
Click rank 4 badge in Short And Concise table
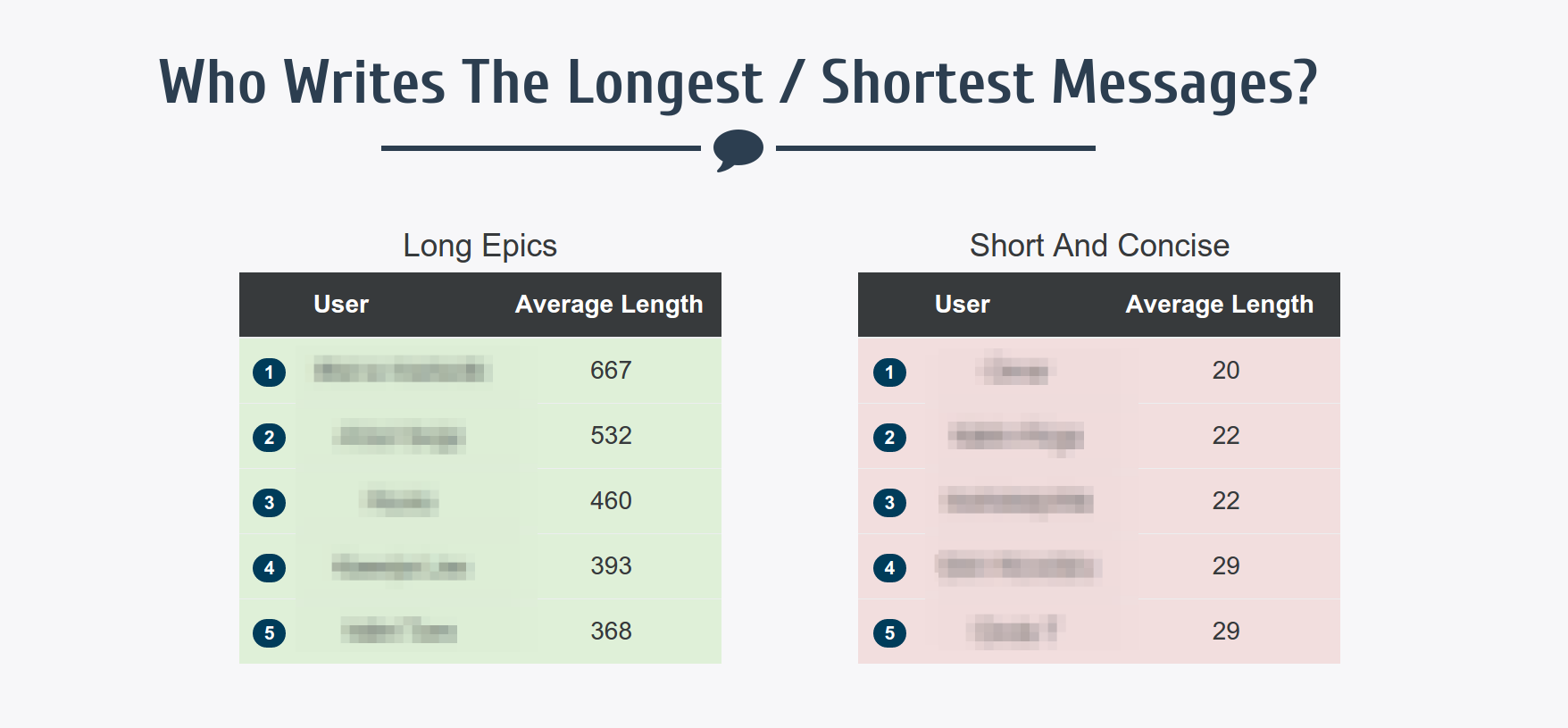(889, 568)
